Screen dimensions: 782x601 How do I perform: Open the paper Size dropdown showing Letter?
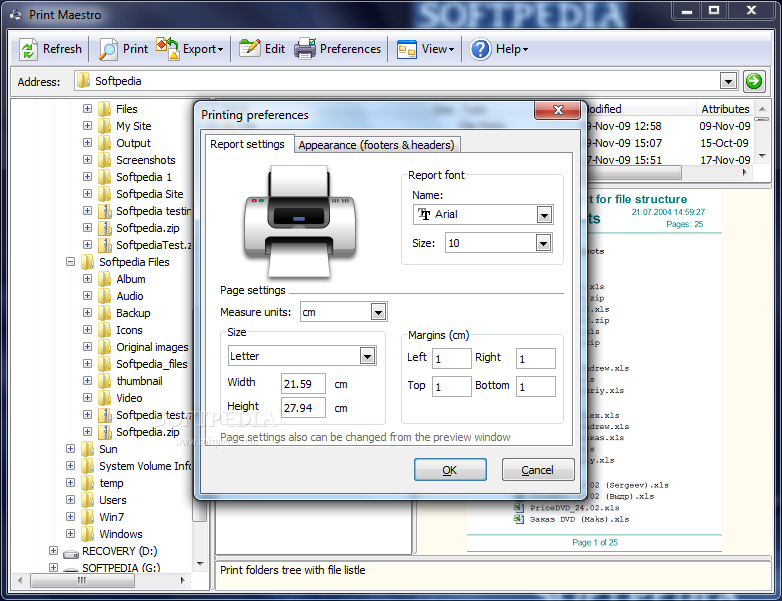pos(368,356)
